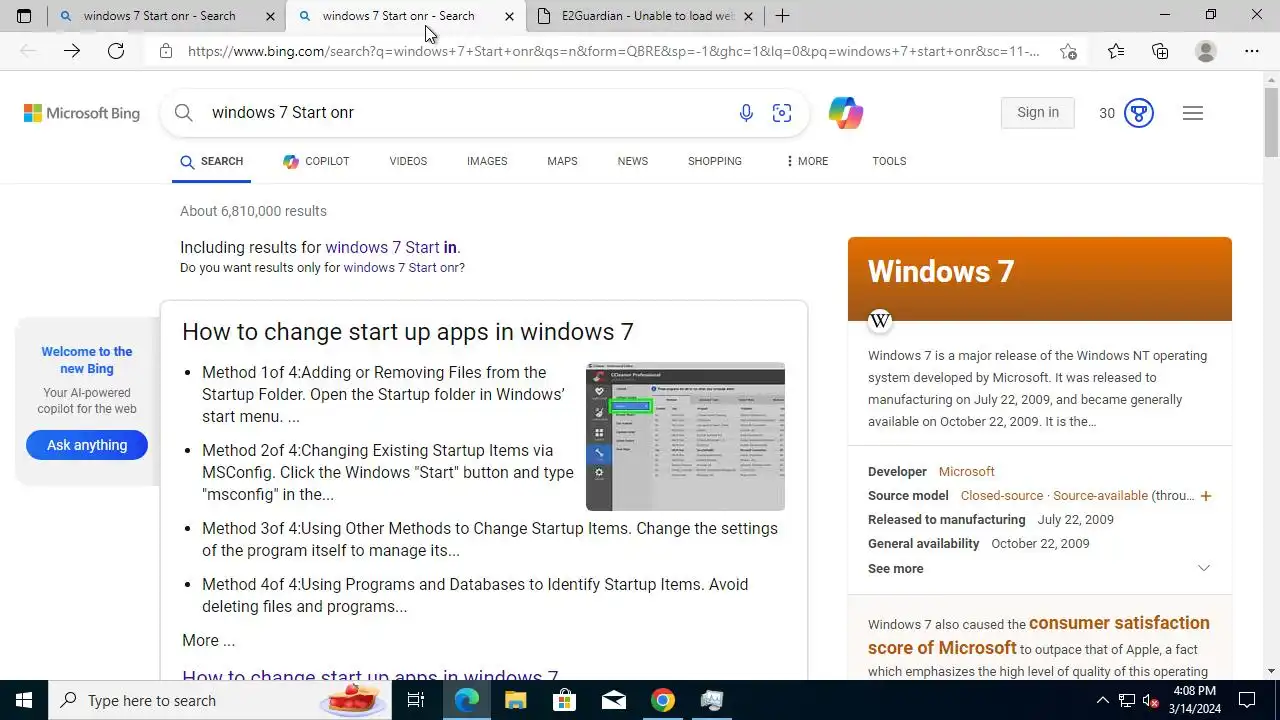The image size is (1280, 720).
Task: View site information lock icon
Action: (166, 51)
